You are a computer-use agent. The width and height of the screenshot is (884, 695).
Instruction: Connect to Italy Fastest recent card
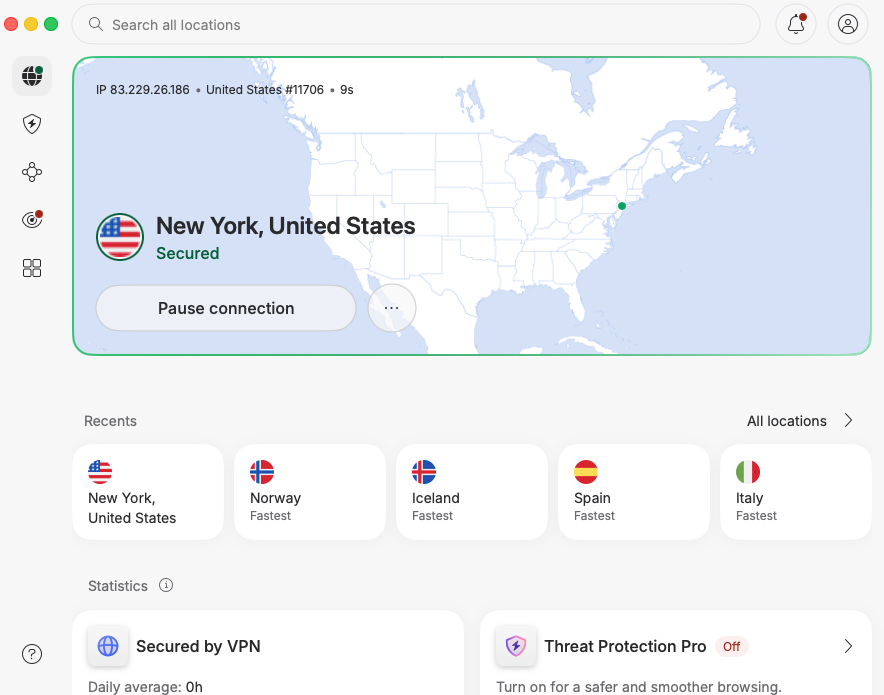pyautogui.click(x=796, y=492)
